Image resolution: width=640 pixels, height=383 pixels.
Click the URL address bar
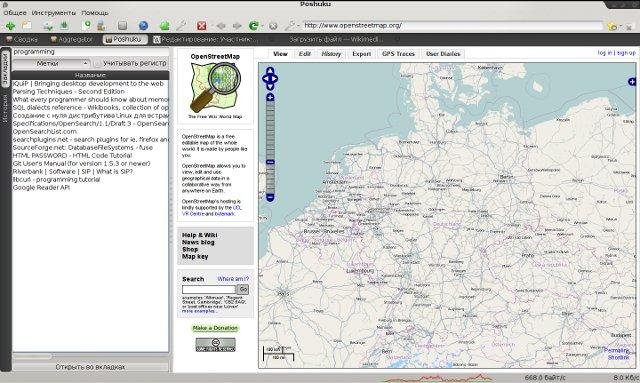pos(452,26)
